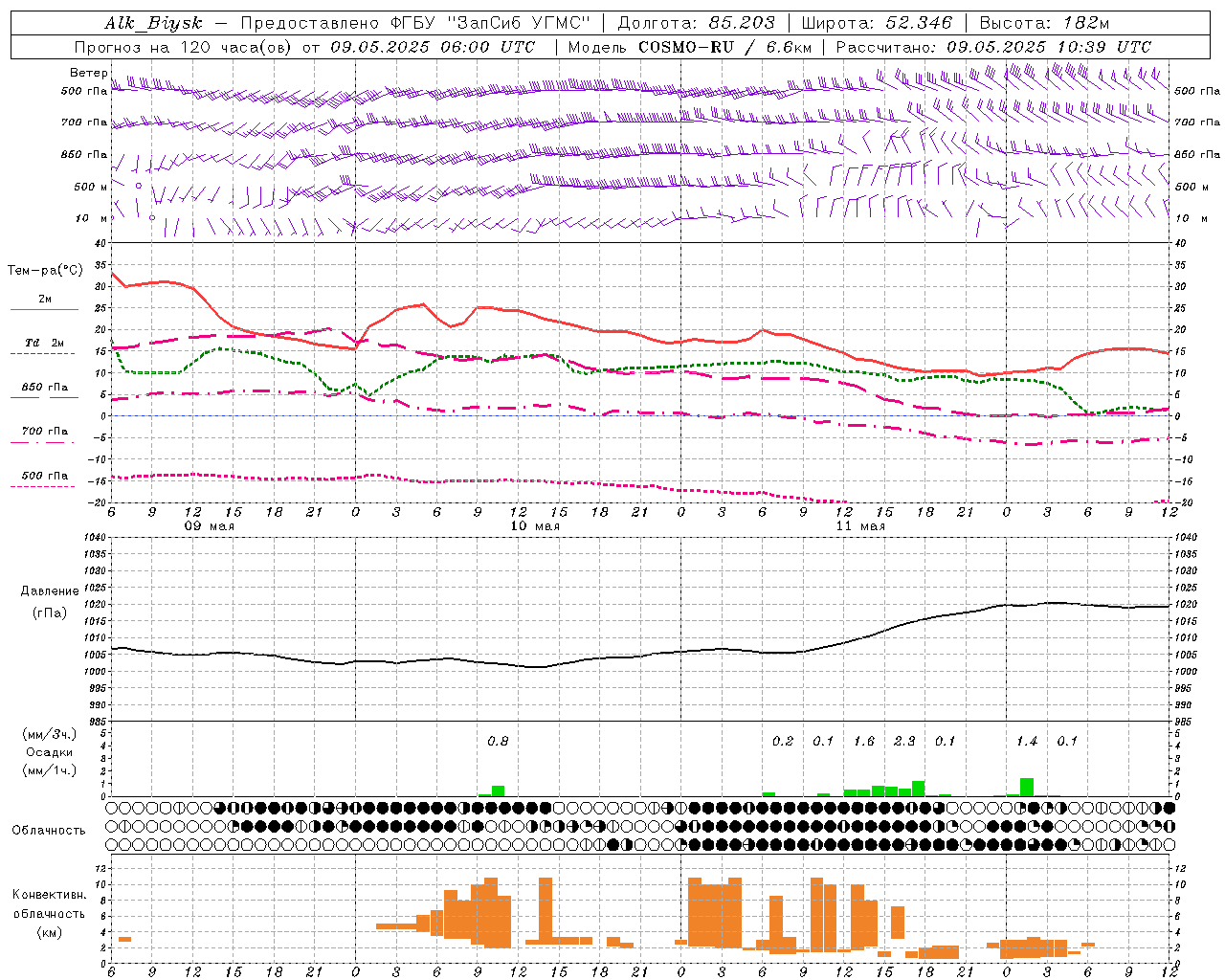Click the green precipitation bar under 0.8

tap(498, 791)
